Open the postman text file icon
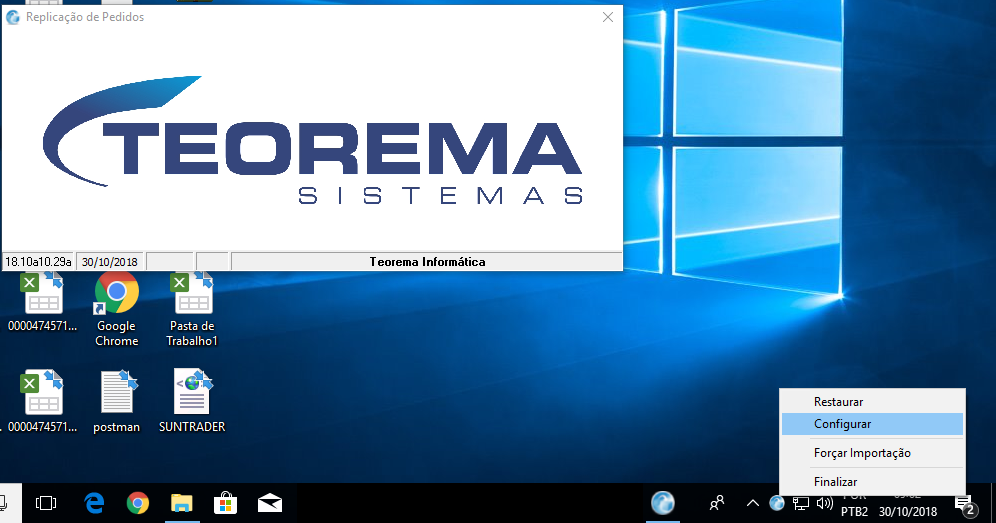This screenshot has width=996, height=523. point(117,401)
